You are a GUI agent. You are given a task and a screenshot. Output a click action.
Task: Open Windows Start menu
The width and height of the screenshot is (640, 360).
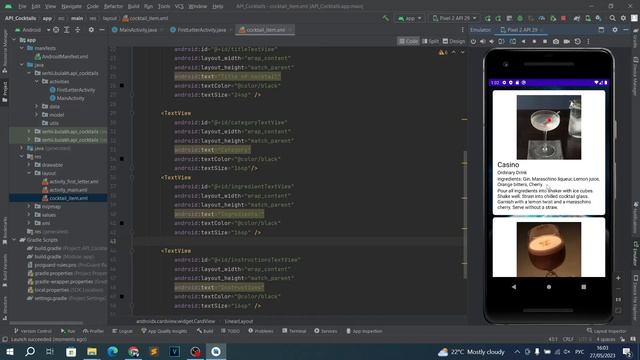[x=9, y=352]
